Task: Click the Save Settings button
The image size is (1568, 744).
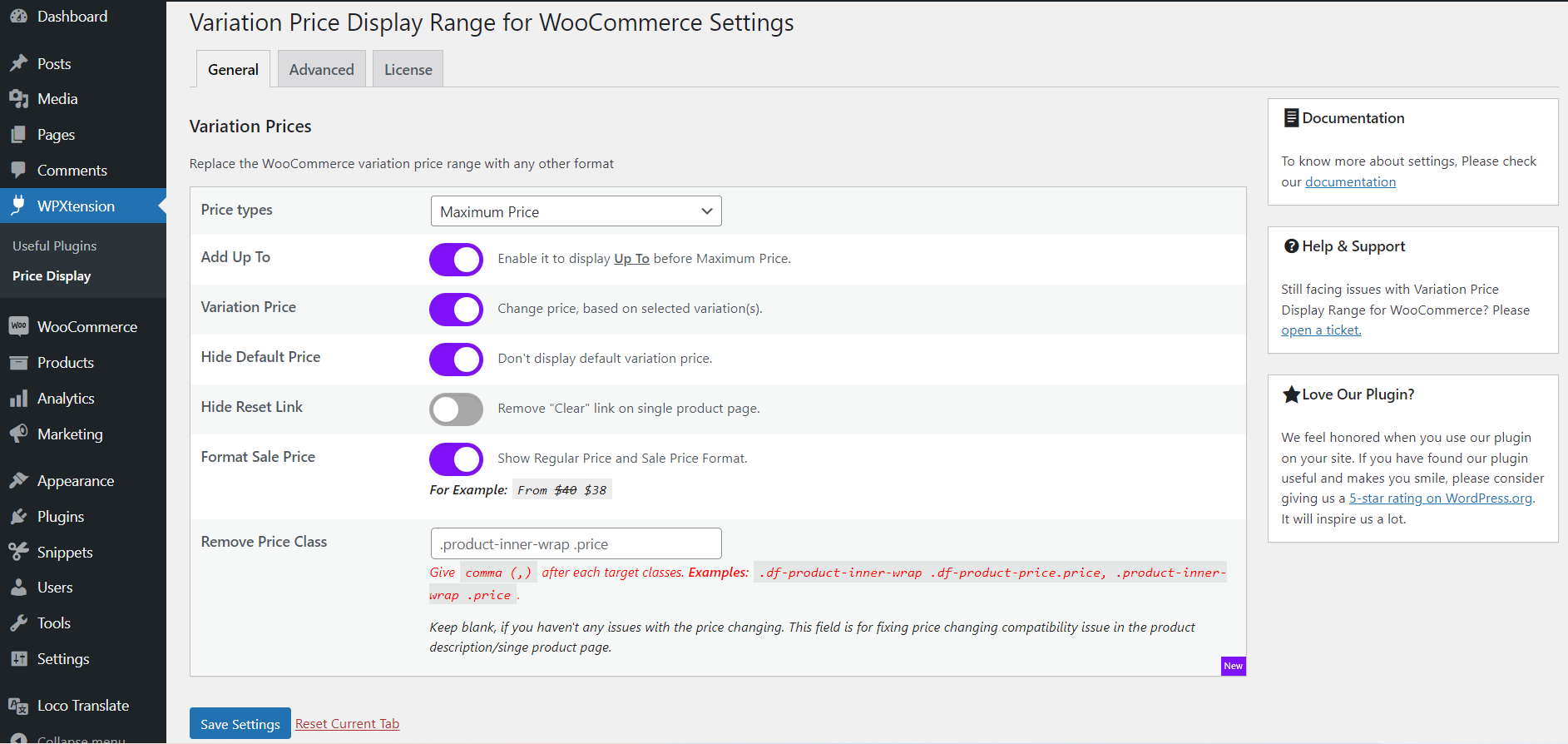Action: [240, 724]
